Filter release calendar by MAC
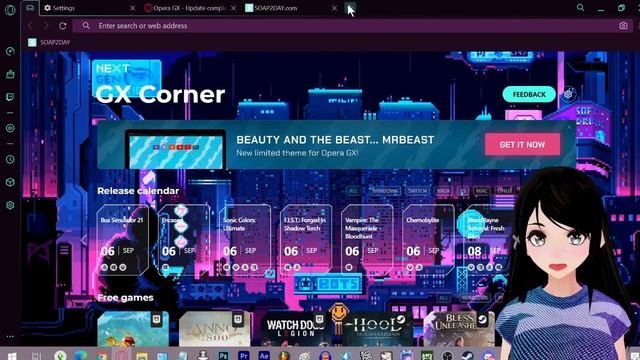 coord(481,191)
